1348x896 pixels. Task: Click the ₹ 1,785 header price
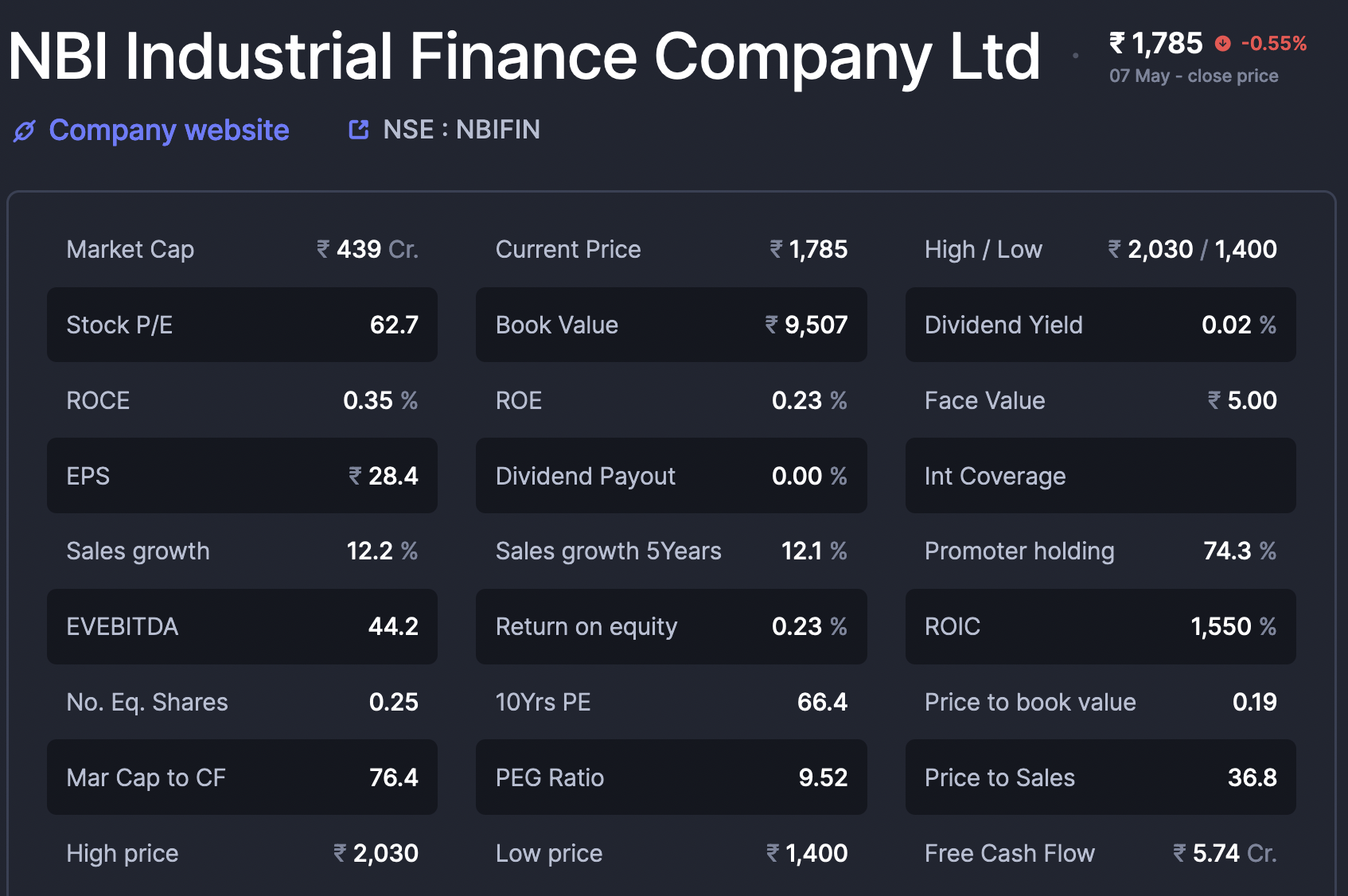(x=1156, y=43)
